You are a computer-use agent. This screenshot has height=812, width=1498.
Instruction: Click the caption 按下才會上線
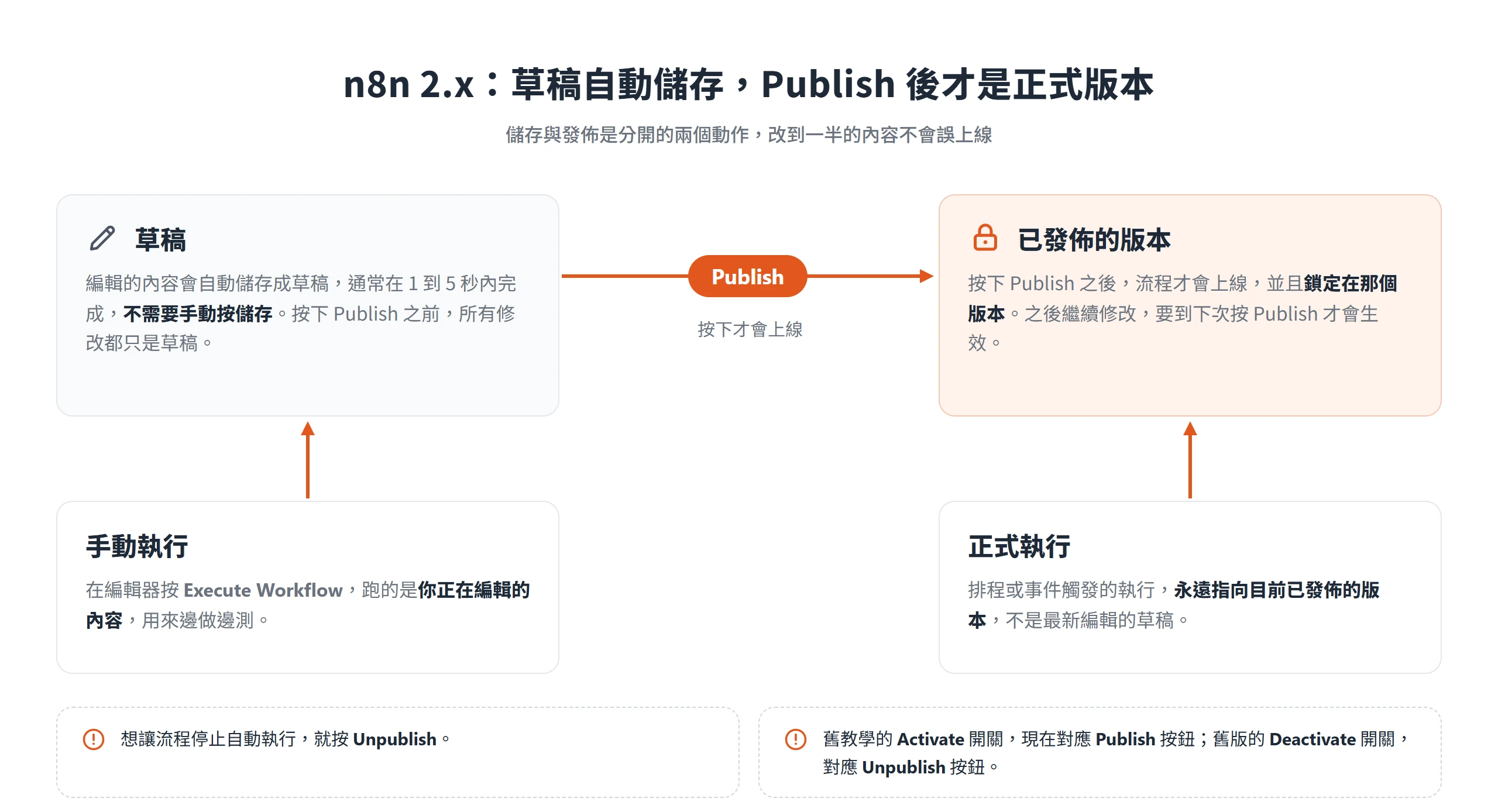tap(750, 329)
